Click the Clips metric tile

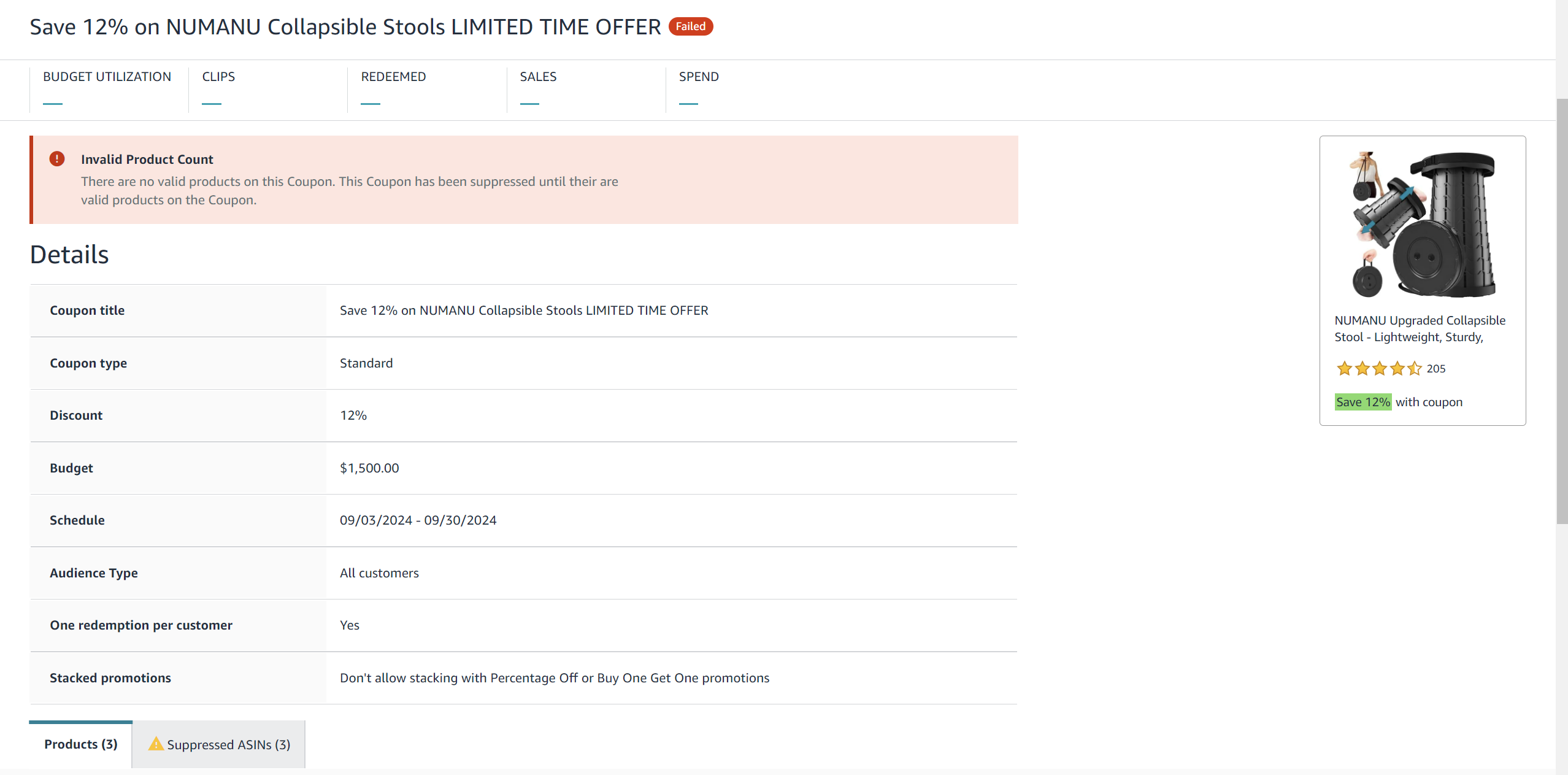pyautogui.click(x=268, y=90)
